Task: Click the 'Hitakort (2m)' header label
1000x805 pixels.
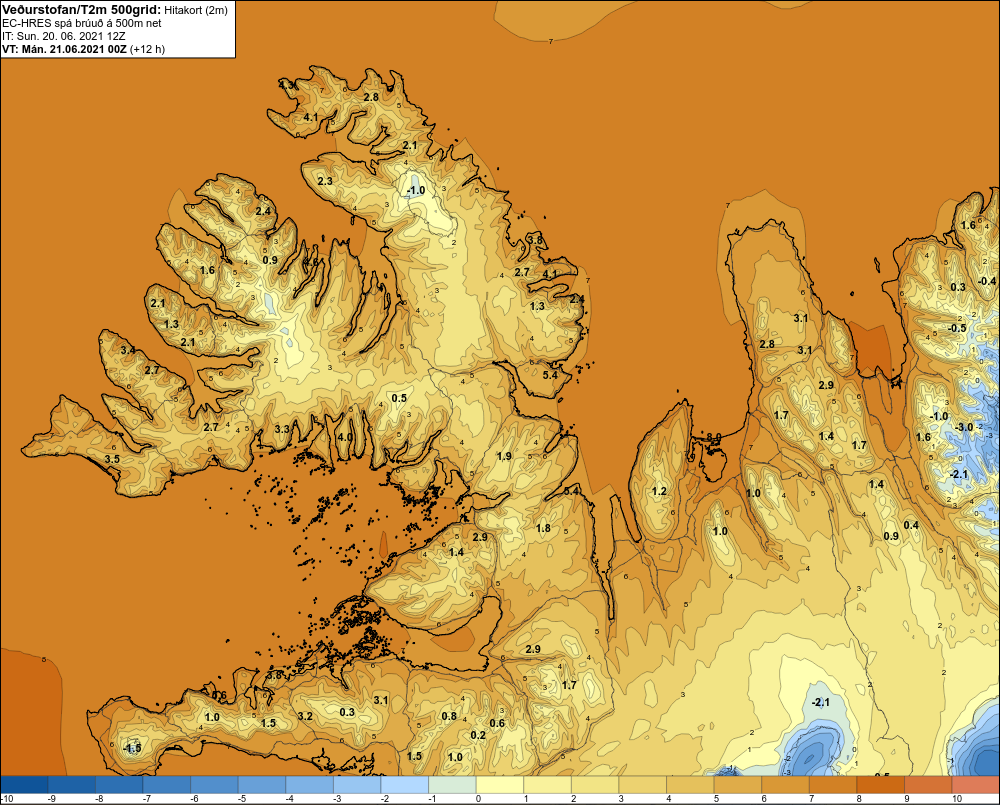Action: point(196,10)
